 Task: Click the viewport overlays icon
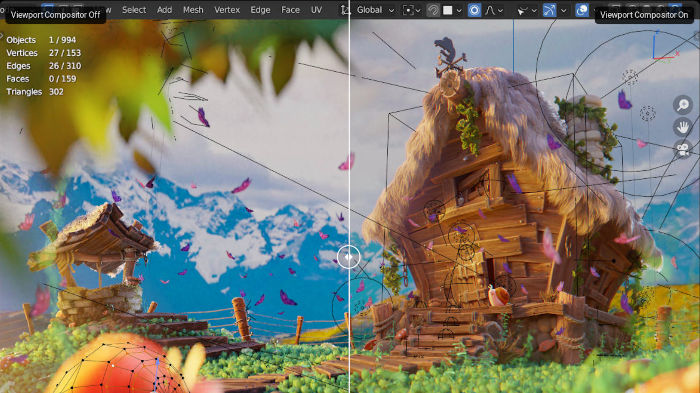[582, 10]
